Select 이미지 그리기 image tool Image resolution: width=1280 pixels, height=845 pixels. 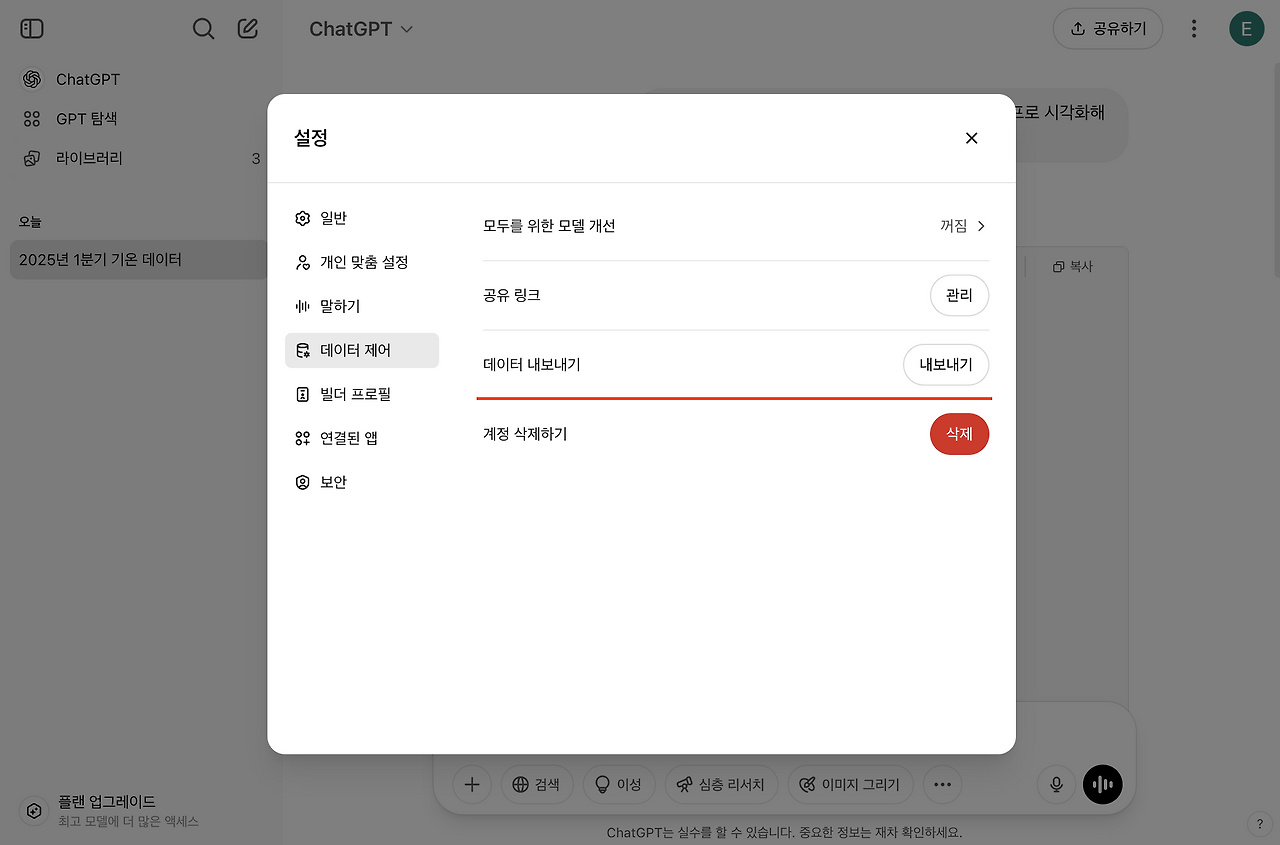pos(850,784)
